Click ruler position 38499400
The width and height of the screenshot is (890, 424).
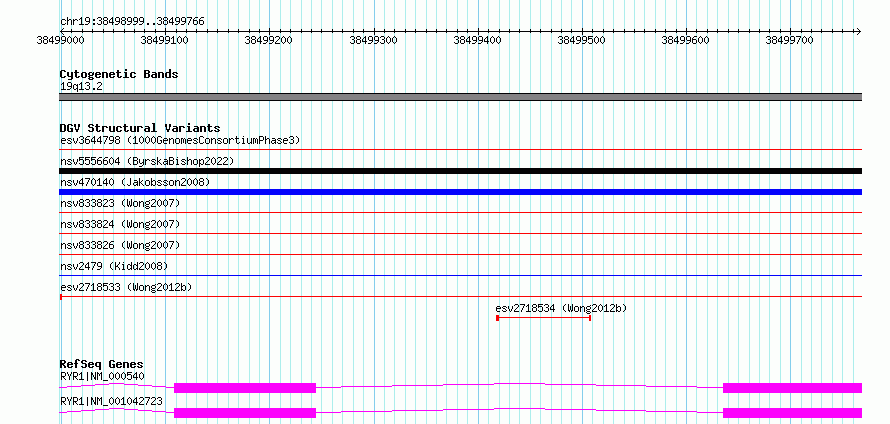click(477, 40)
